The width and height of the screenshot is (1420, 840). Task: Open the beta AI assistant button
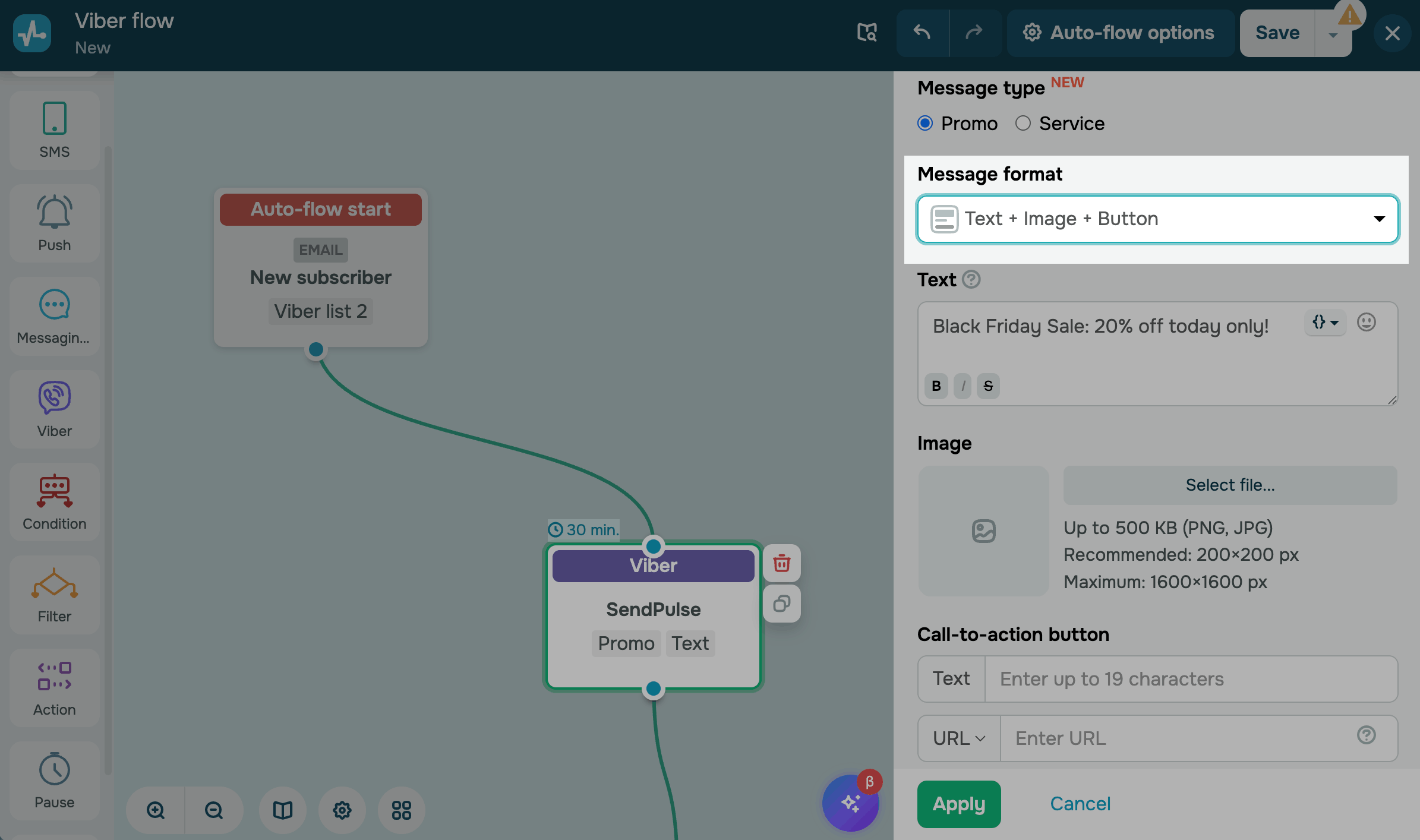point(850,803)
